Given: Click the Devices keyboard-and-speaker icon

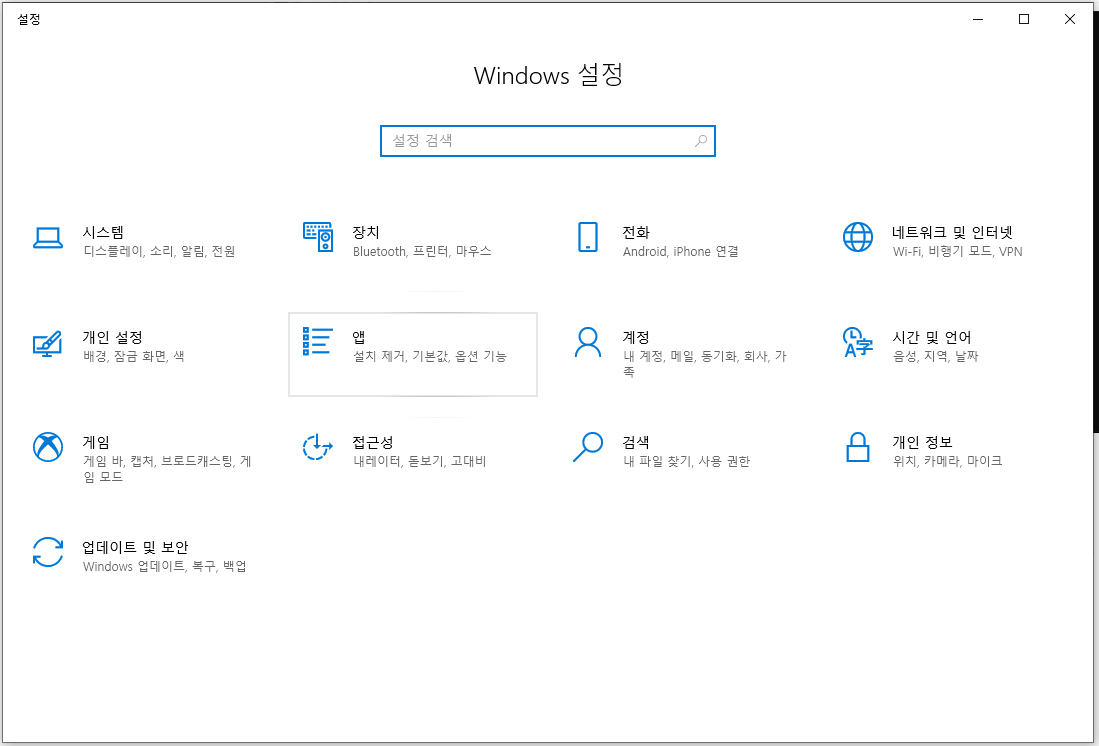Looking at the screenshot, I should (318, 237).
